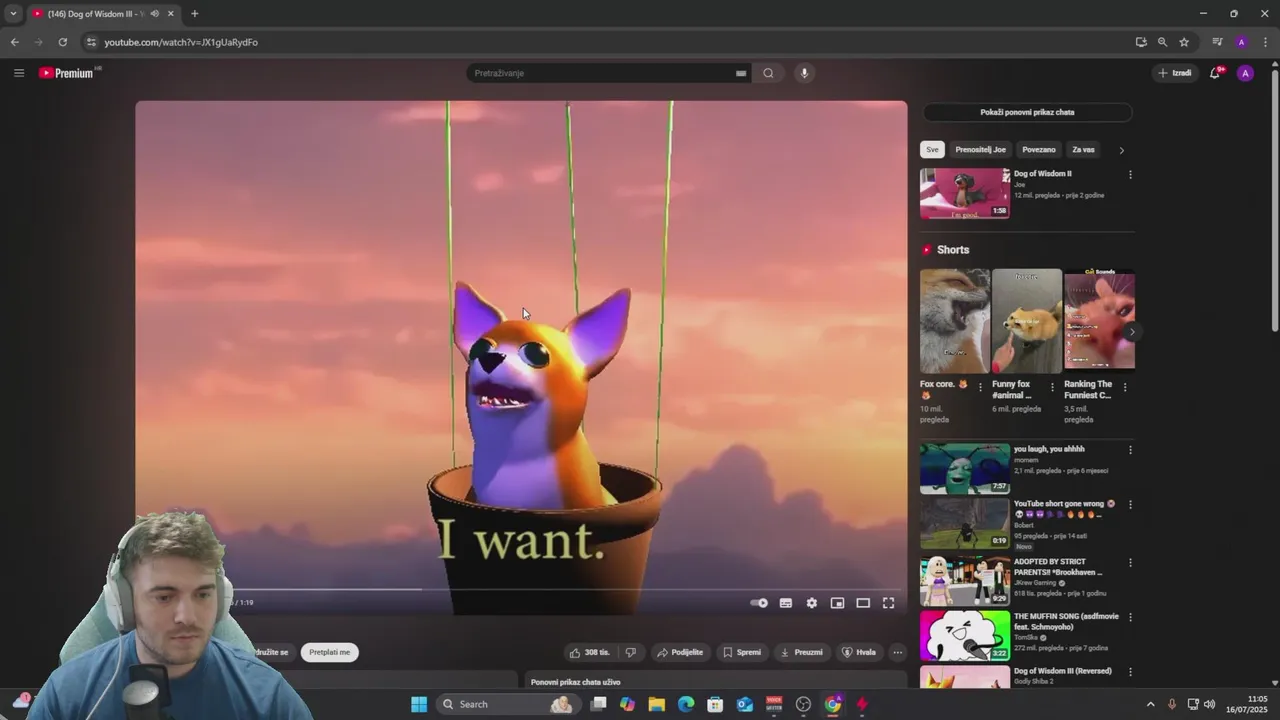Open more actions ellipsis under video
Viewport: 1280px width, 720px height.
(x=897, y=652)
